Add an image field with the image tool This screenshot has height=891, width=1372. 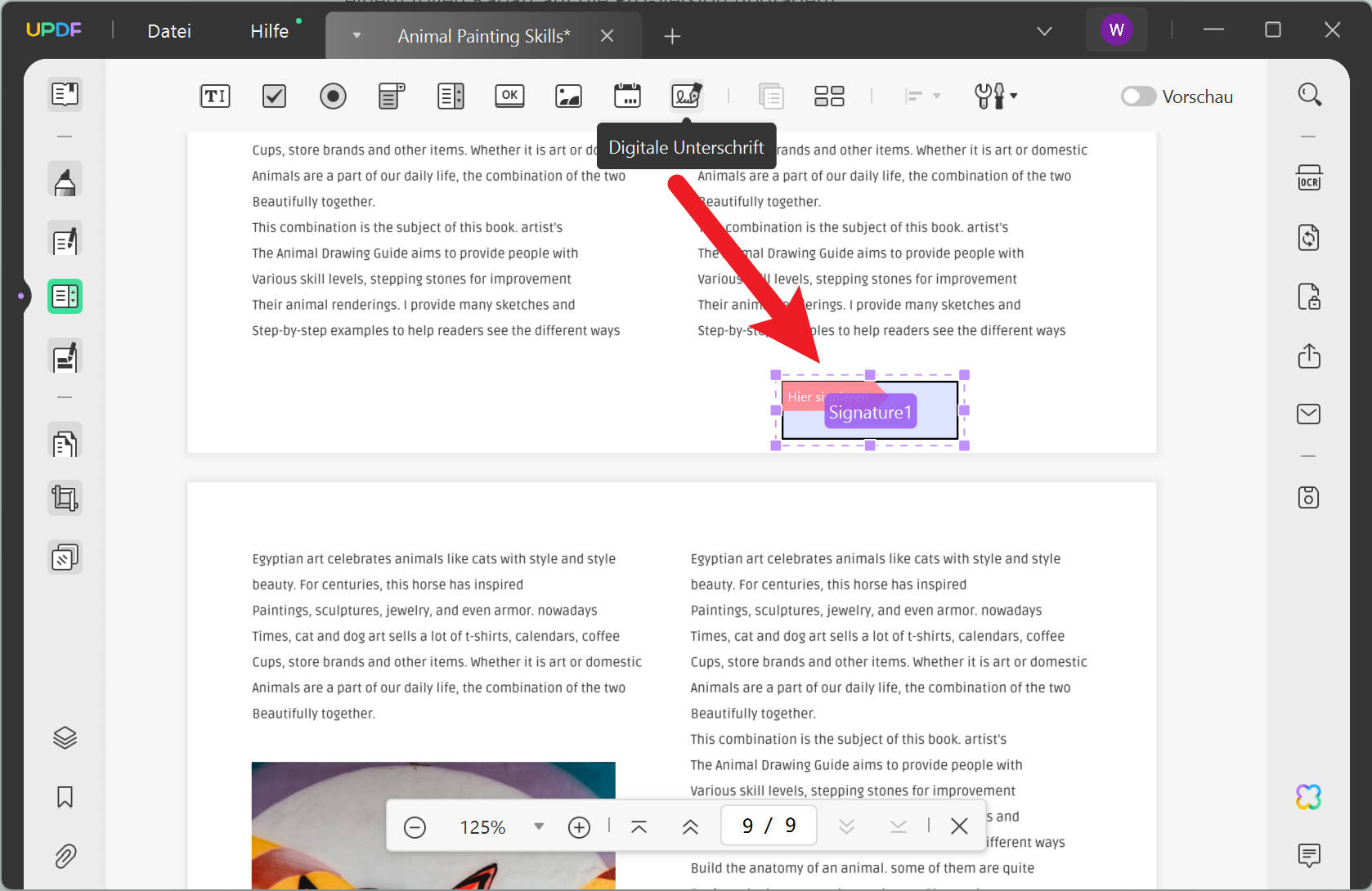(x=568, y=96)
